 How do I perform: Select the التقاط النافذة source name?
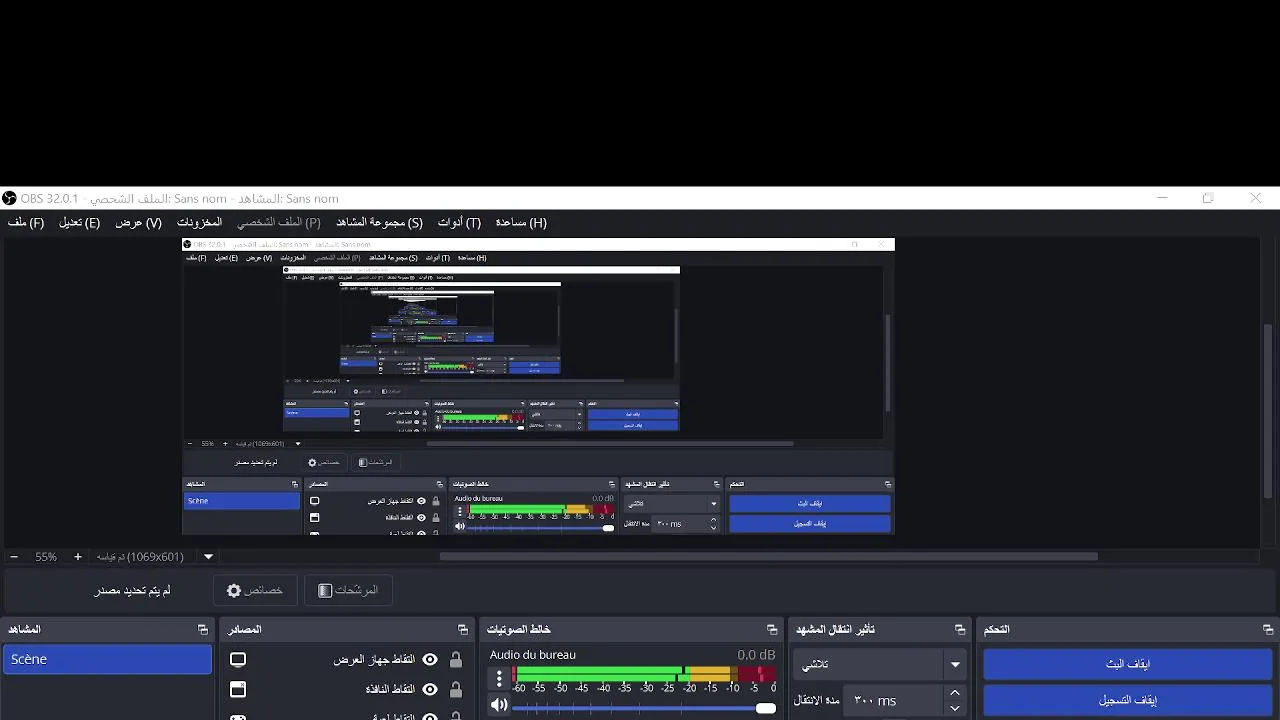390,689
